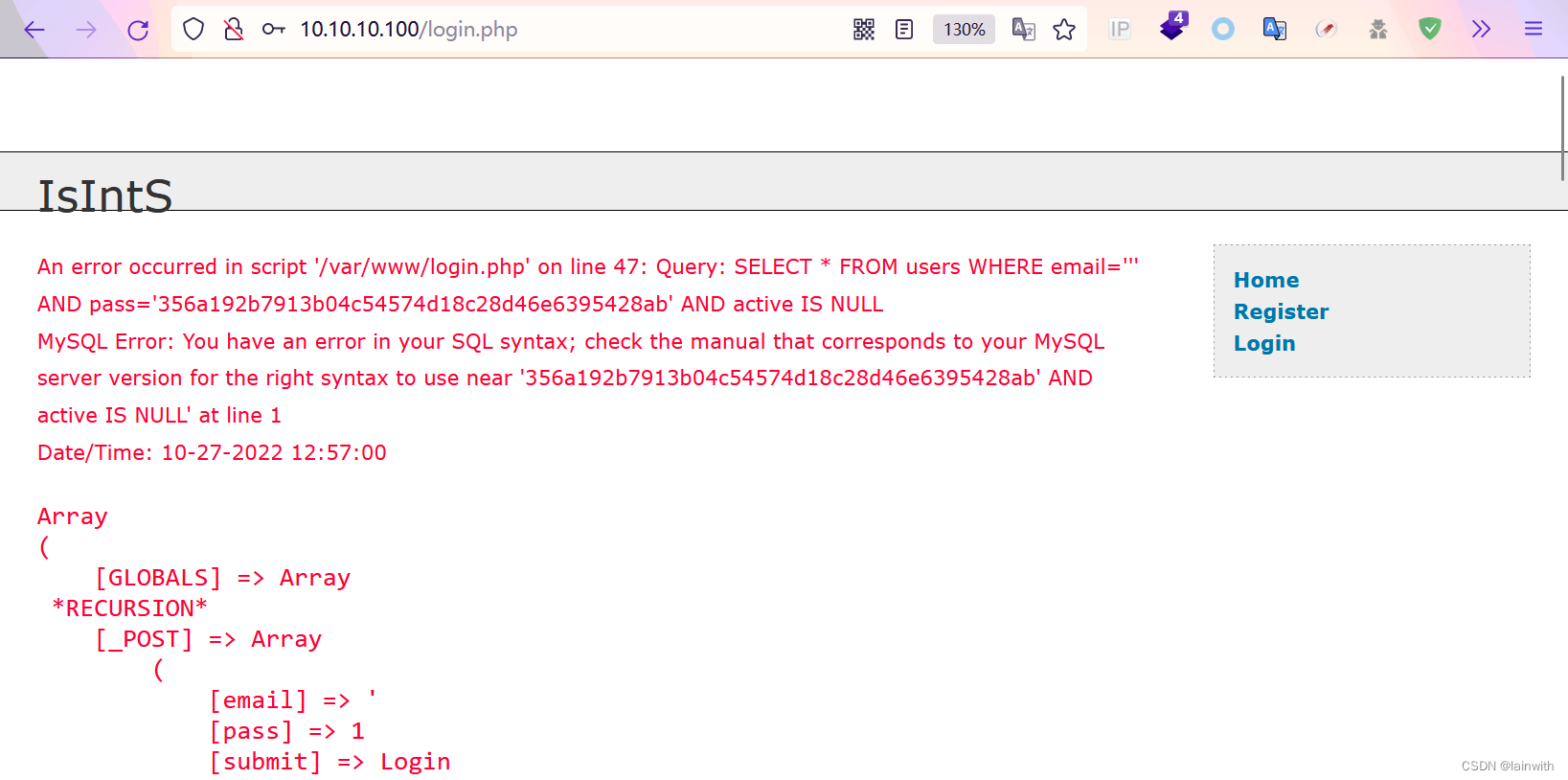The image size is (1568, 780).
Task: Click the '[GLOBALS] => Array' line
Action: pos(222,578)
